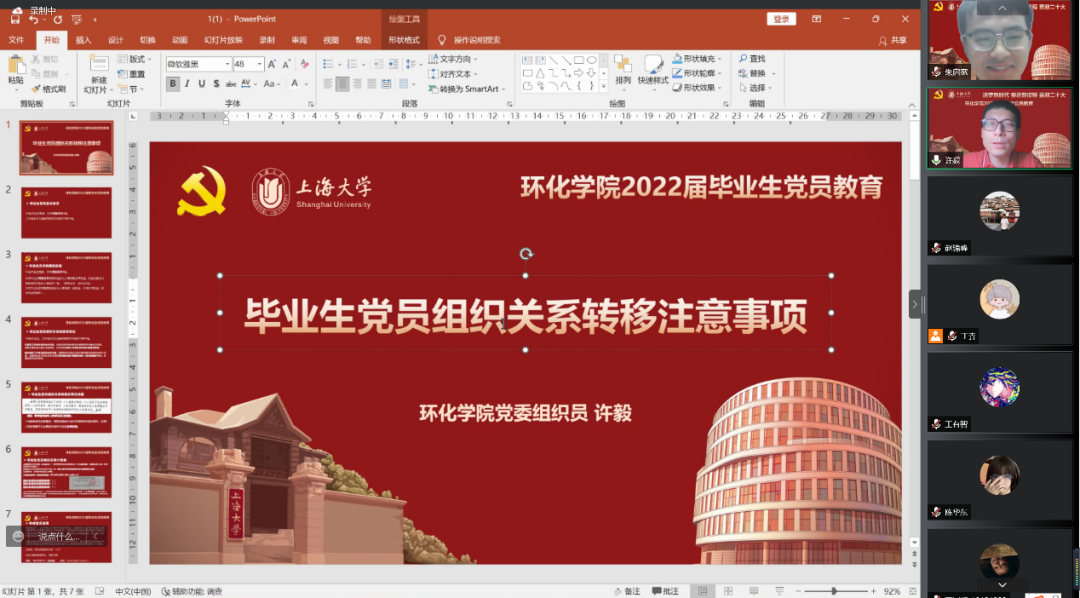This screenshot has height=598, width=1080.
Task: Switch to slide sorter view icon
Action: coord(729,591)
